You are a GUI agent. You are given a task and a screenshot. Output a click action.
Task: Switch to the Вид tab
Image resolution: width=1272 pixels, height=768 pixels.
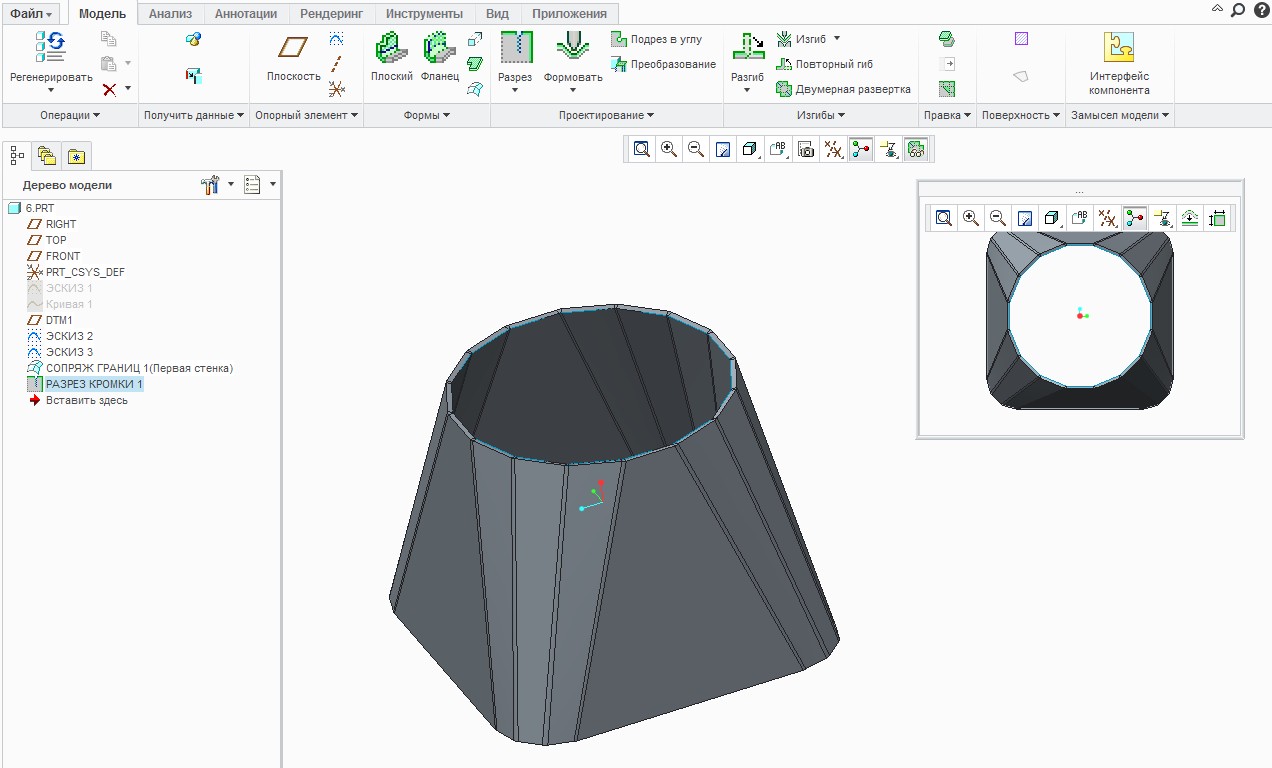click(497, 14)
